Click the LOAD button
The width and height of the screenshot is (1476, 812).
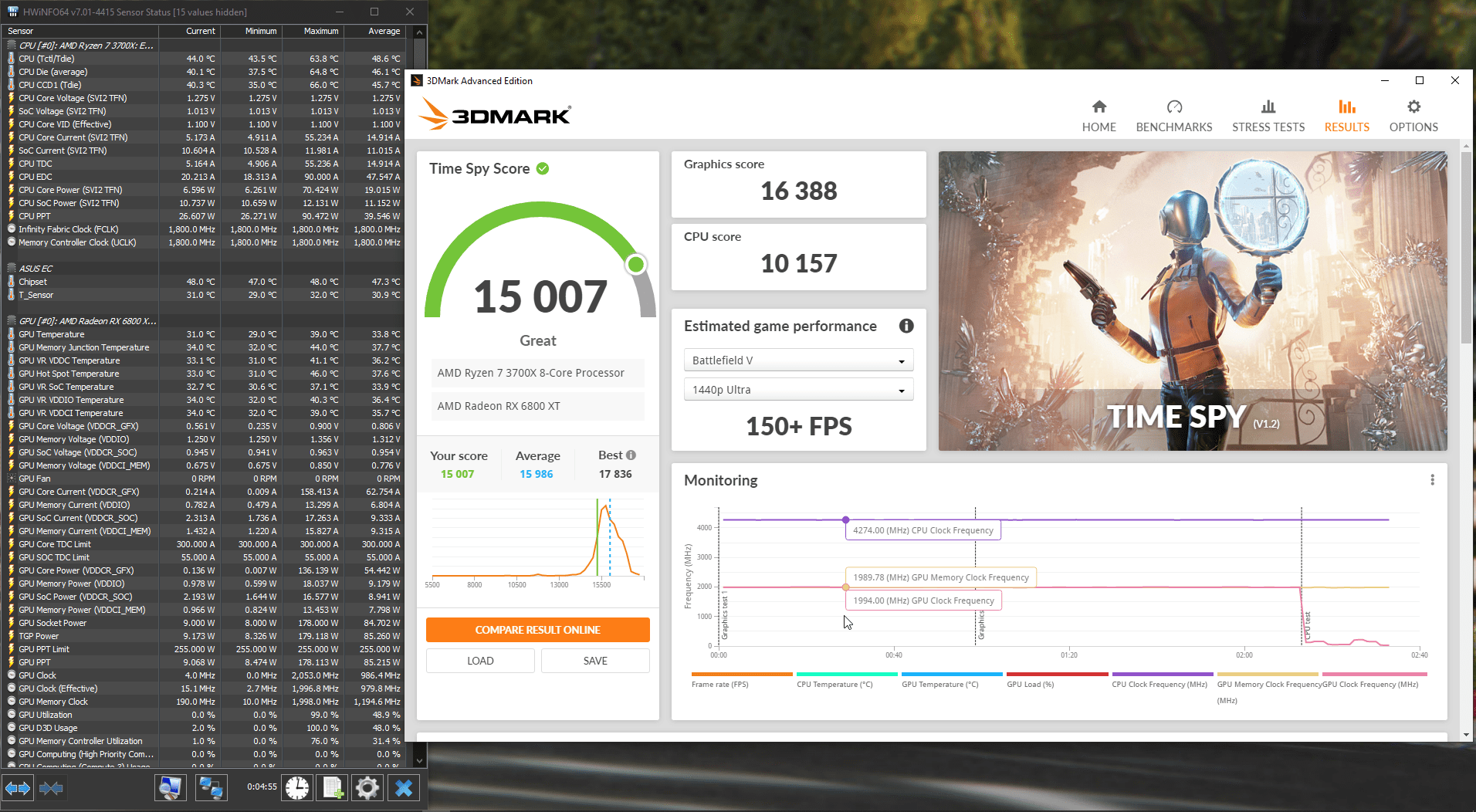point(480,661)
